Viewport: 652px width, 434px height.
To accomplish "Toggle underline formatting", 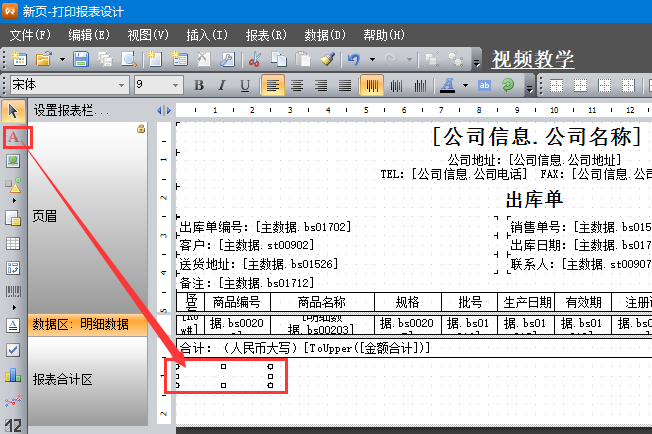I will coord(245,85).
